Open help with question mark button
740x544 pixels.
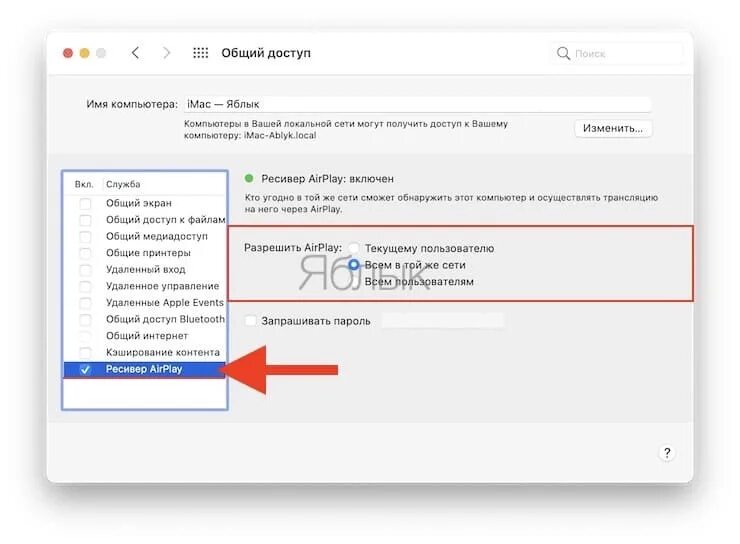tap(667, 453)
